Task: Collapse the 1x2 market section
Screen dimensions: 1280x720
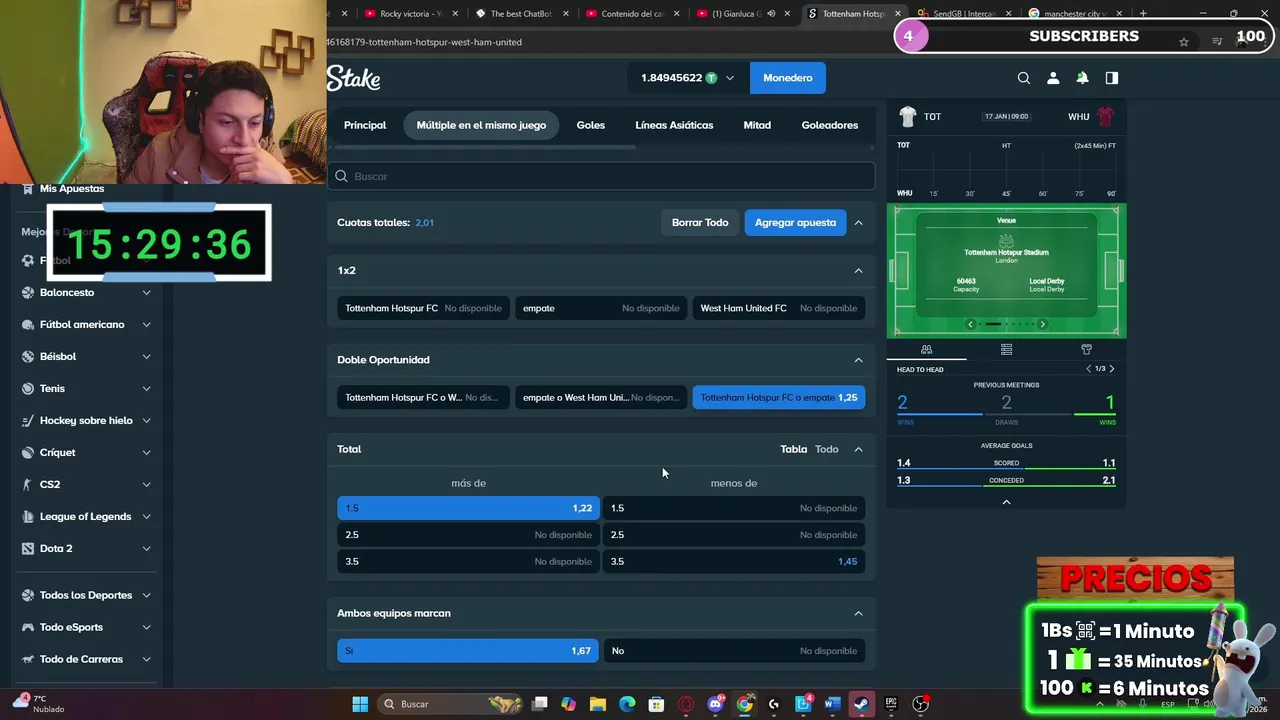Action: [858, 271]
